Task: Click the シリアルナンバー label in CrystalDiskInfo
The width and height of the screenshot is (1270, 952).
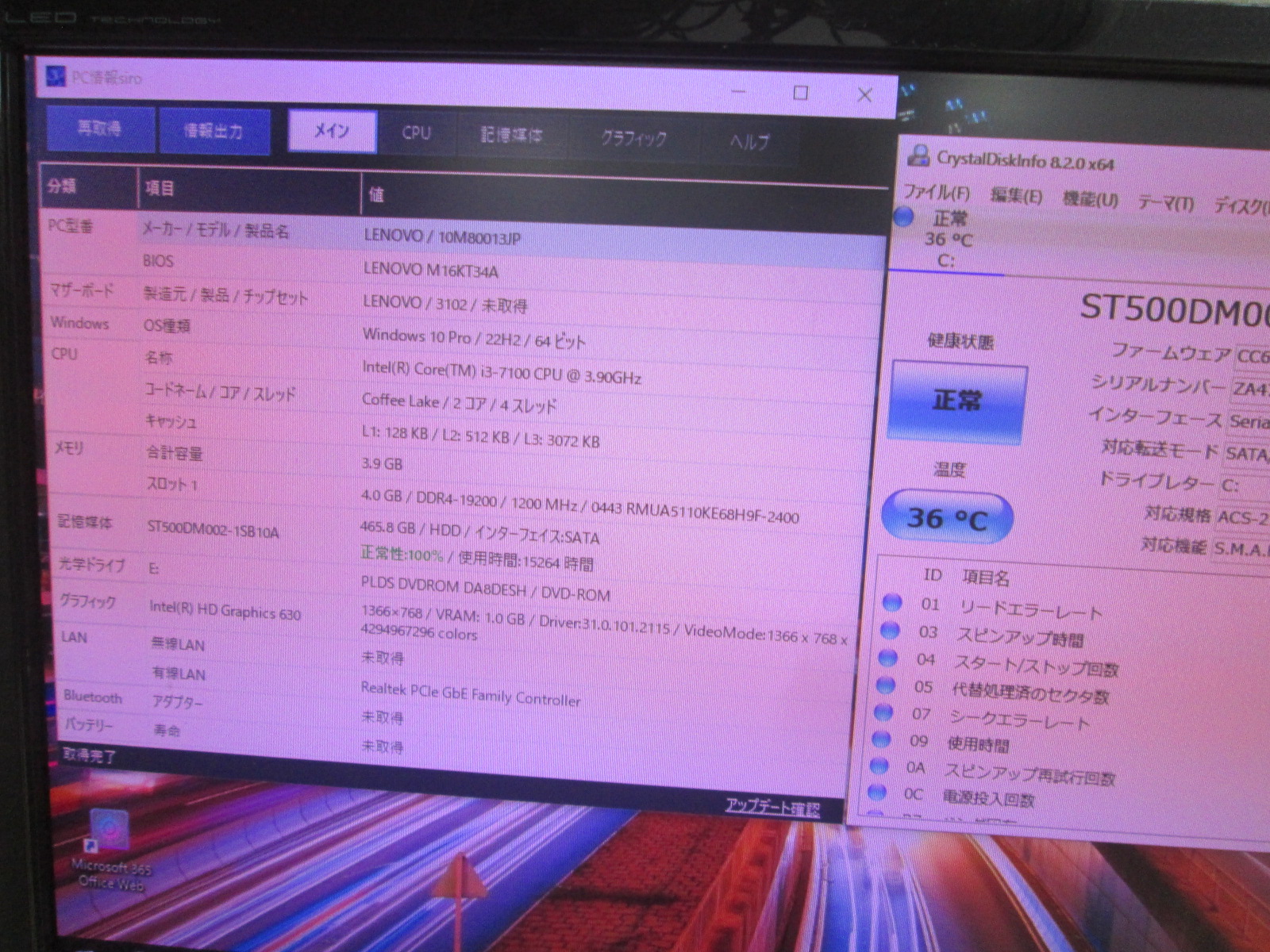Action: [1159, 384]
